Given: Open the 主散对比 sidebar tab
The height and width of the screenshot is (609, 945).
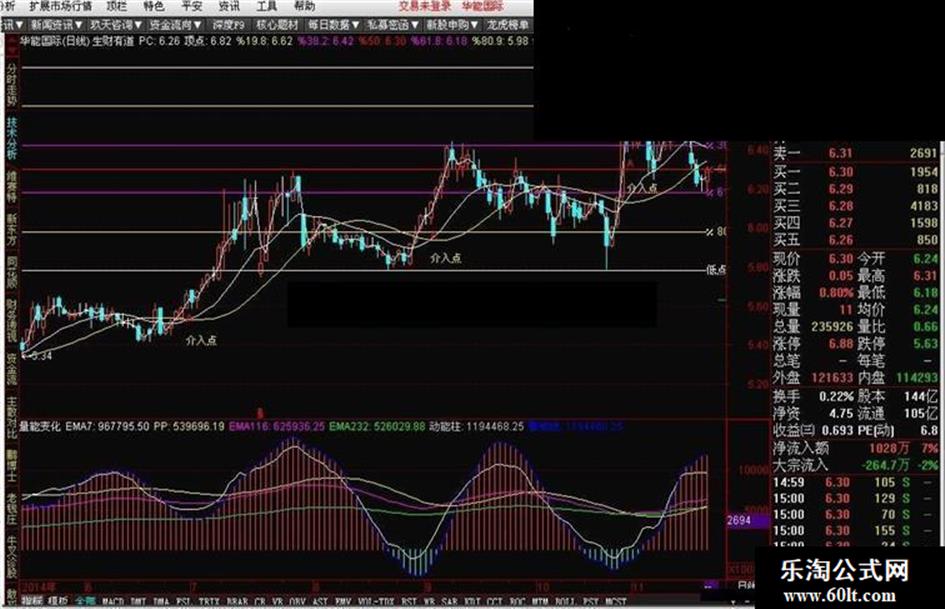Looking at the screenshot, I should [11, 418].
